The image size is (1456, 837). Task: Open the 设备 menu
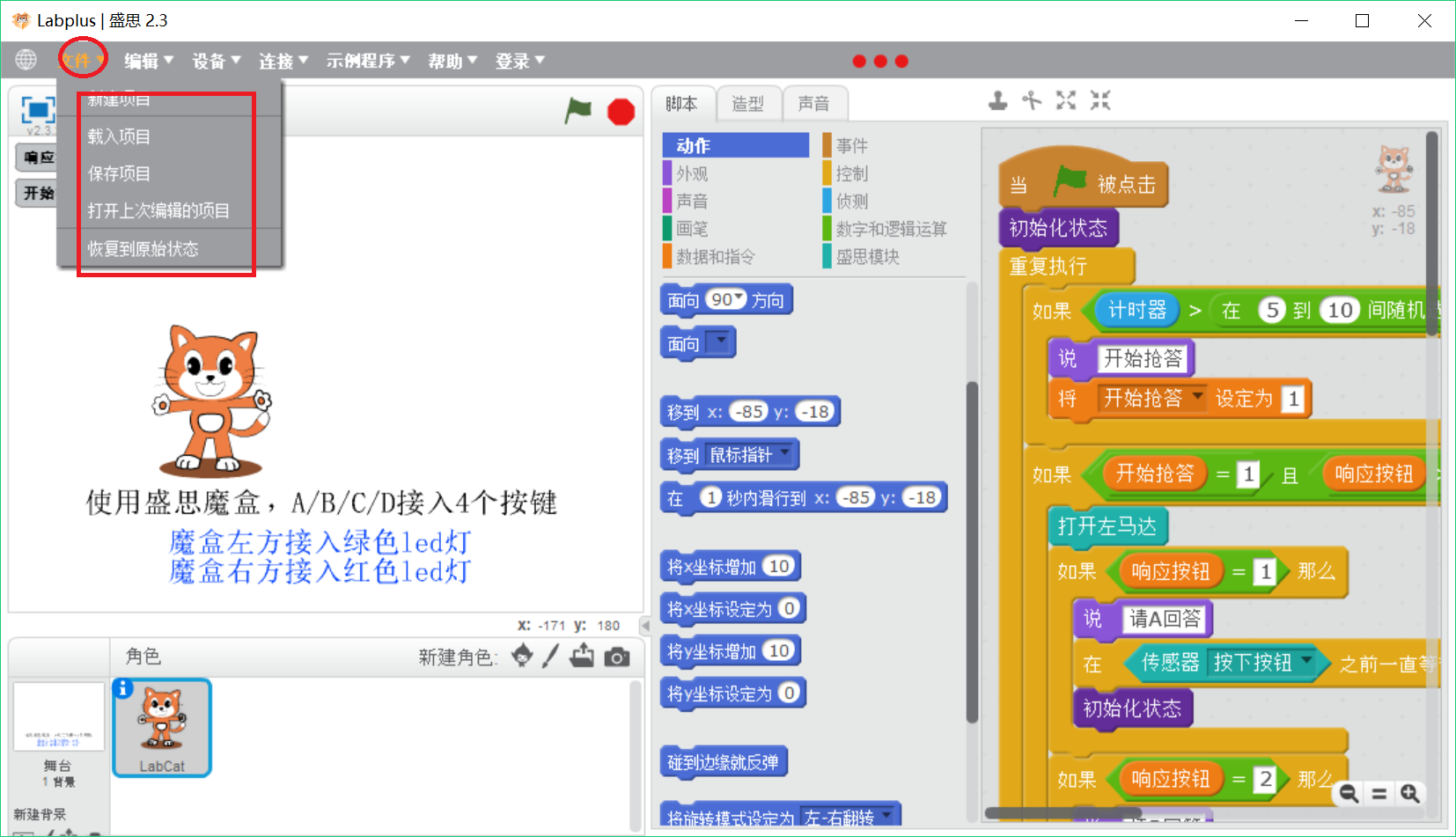pyautogui.click(x=217, y=61)
